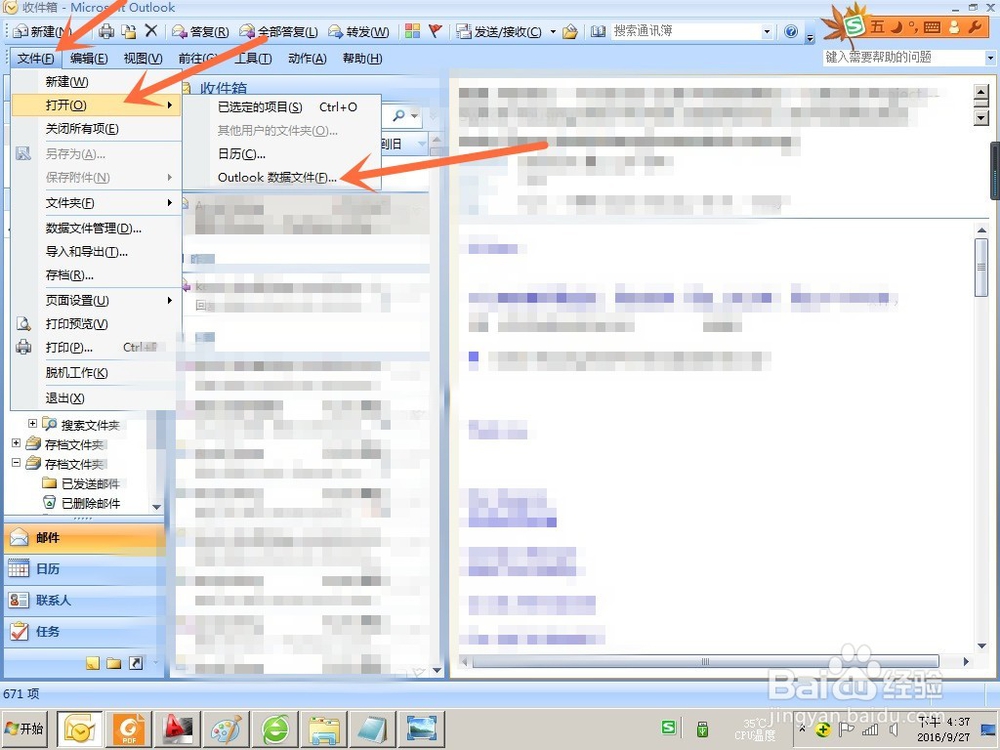Click the 发送/接收 send-receive icon

(x=462, y=31)
